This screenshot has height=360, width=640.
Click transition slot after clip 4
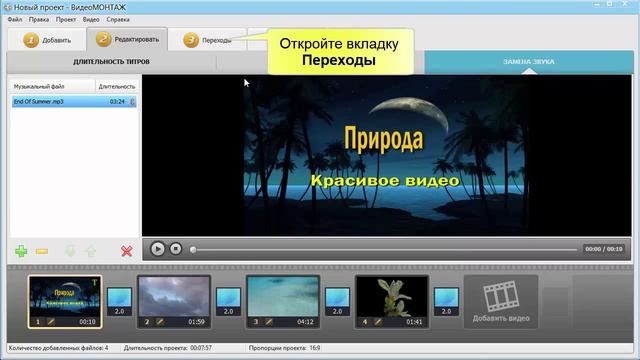446,302
